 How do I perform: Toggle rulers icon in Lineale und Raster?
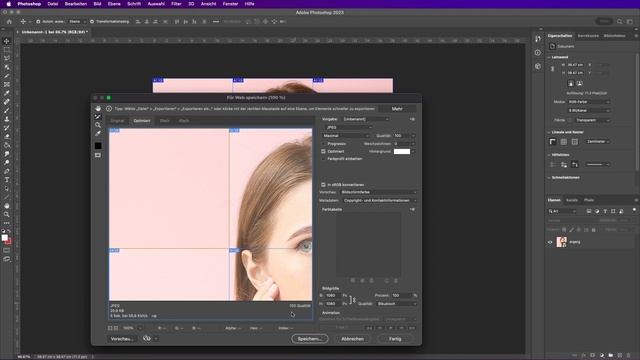[553, 142]
